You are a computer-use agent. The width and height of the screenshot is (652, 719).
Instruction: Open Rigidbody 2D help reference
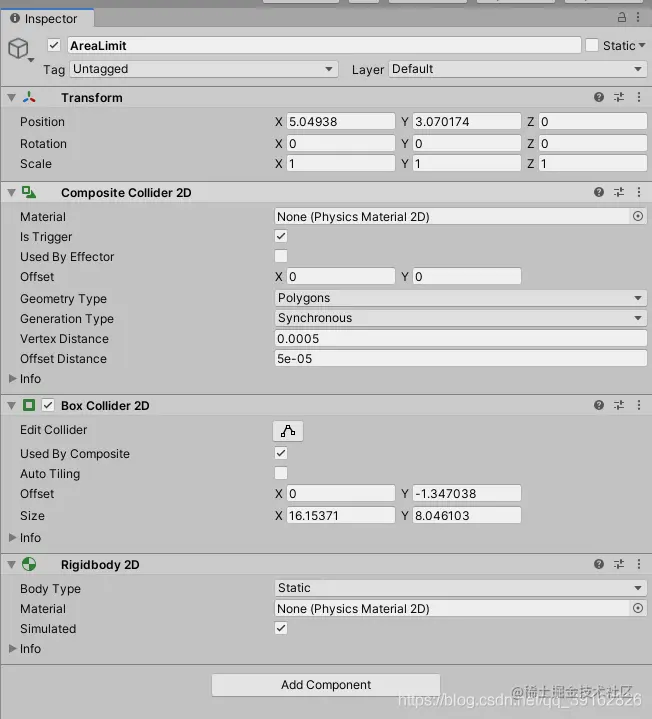click(x=599, y=564)
